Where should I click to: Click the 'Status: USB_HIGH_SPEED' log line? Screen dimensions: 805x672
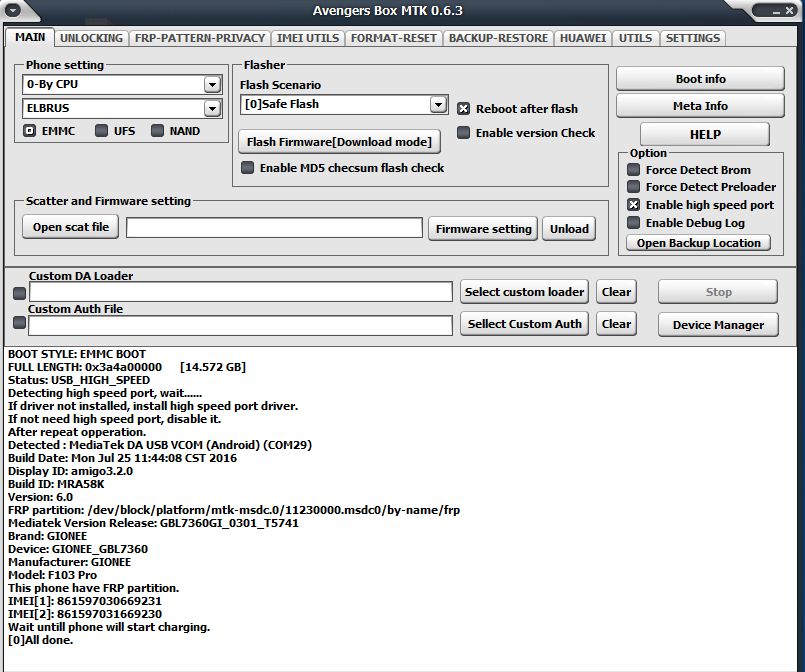pos(79,380)
